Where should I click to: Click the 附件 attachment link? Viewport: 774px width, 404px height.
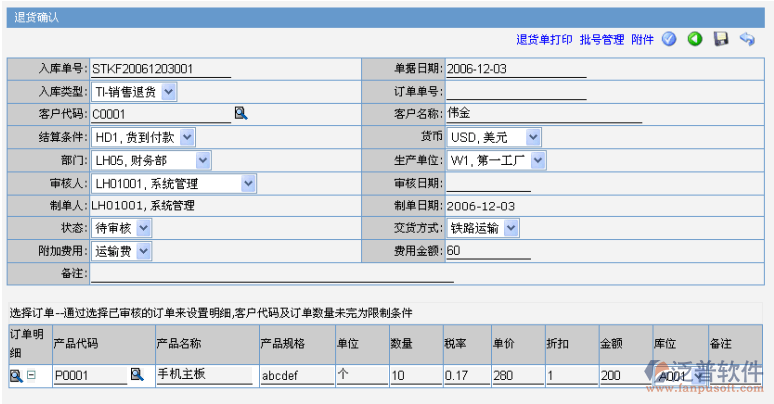642,40
